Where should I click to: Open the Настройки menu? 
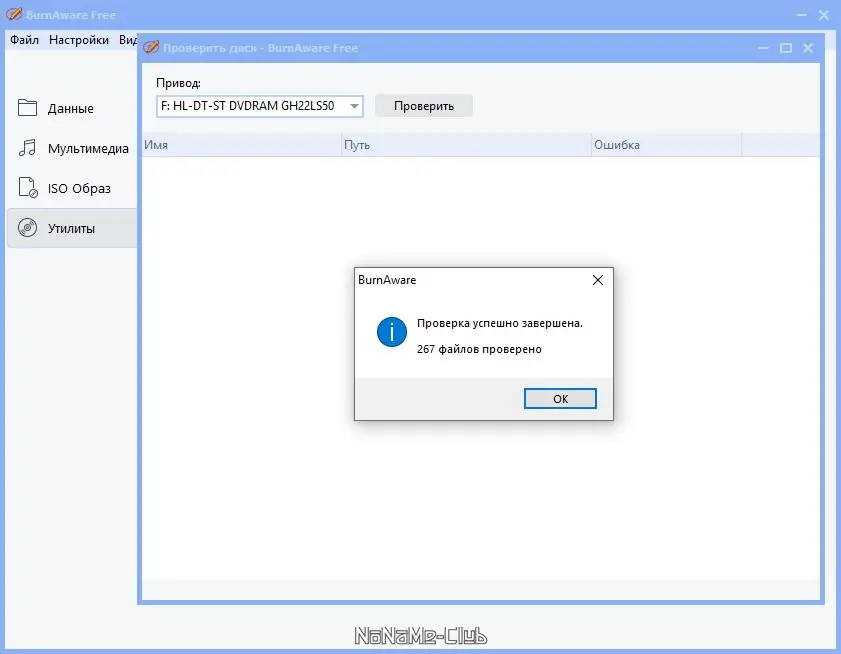(79, 40)
